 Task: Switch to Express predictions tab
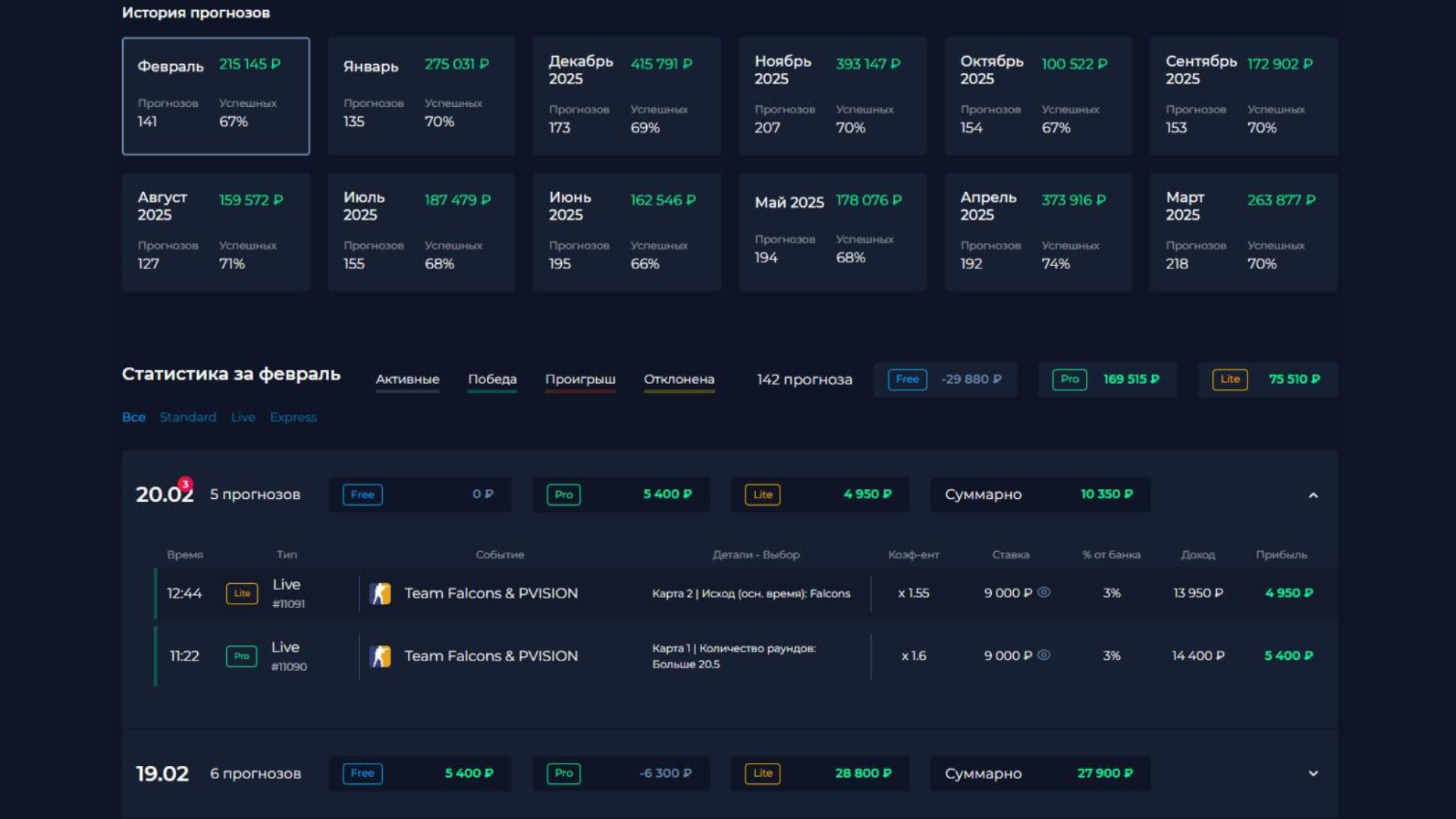click(x=293, y=417)
